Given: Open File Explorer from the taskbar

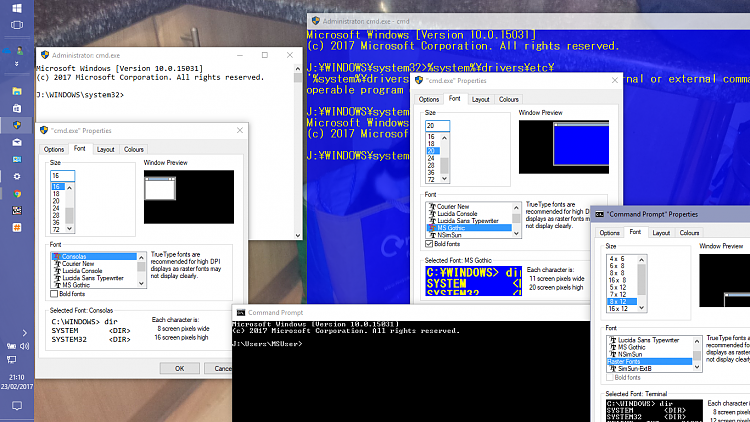Looking at the screenshot, I should [17, 91].
